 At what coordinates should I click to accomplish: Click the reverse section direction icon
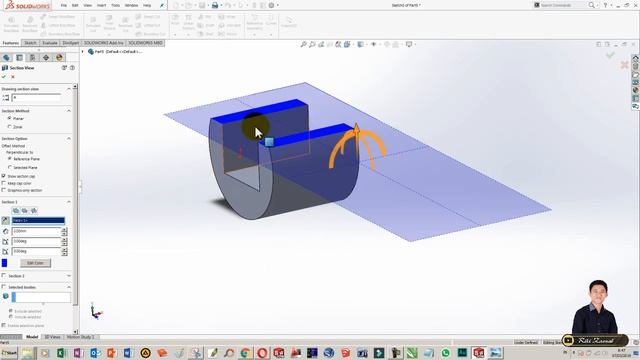5,220
